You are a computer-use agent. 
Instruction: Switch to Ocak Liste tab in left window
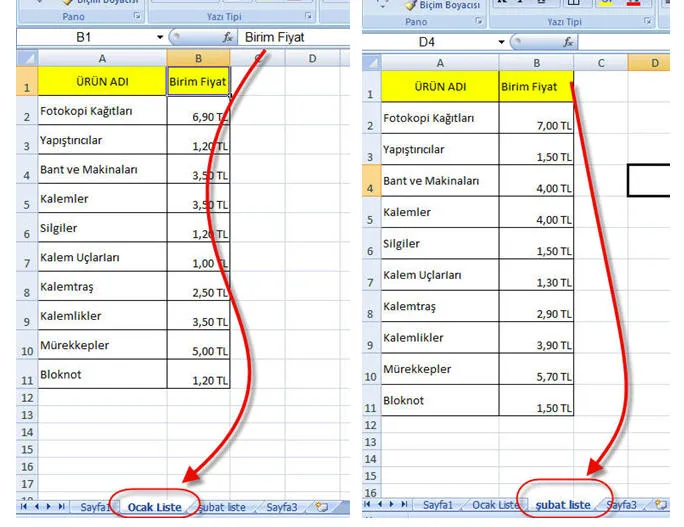(154, 507)
